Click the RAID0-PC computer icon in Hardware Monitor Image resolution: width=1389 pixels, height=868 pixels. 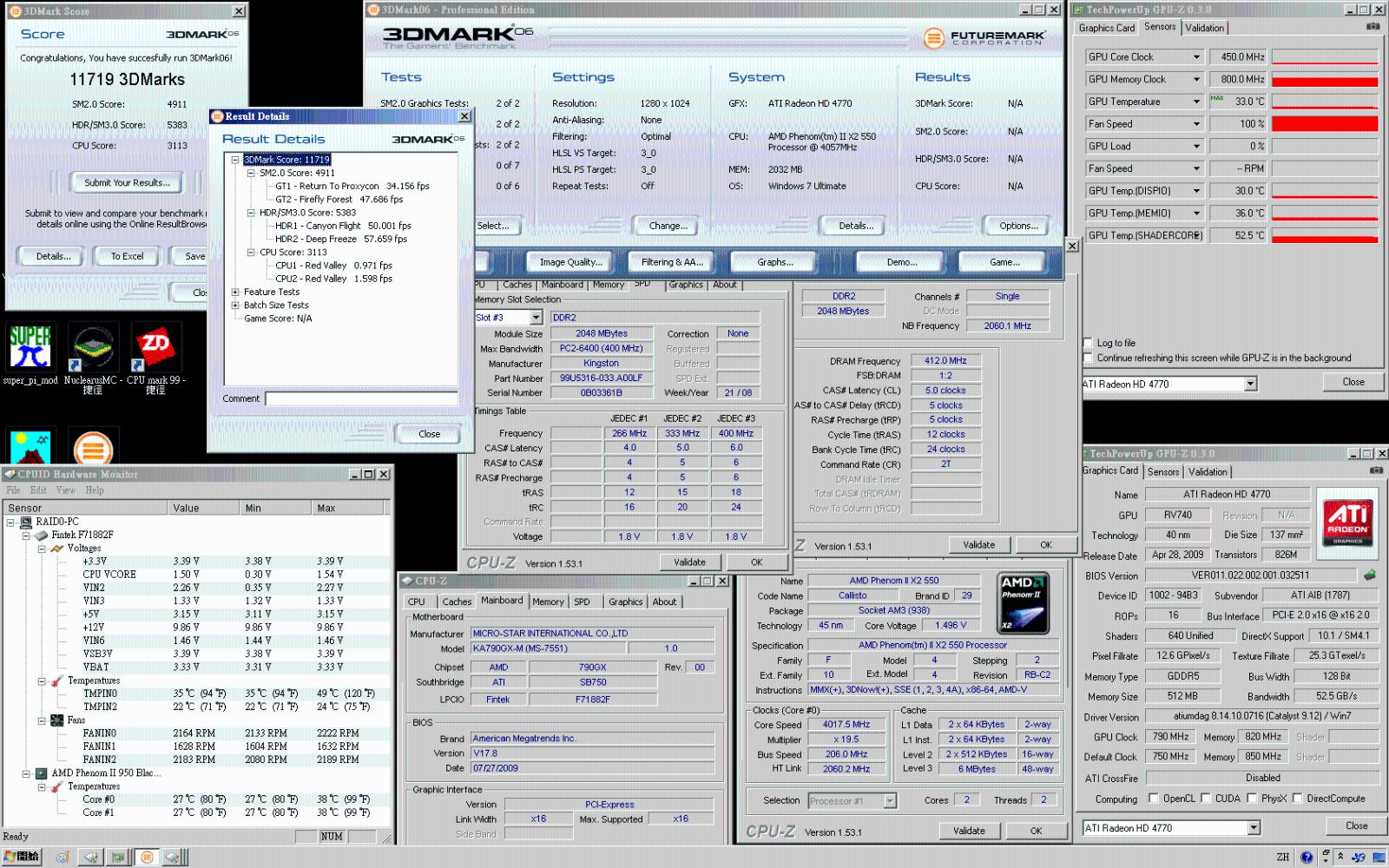tap(26, 523)
